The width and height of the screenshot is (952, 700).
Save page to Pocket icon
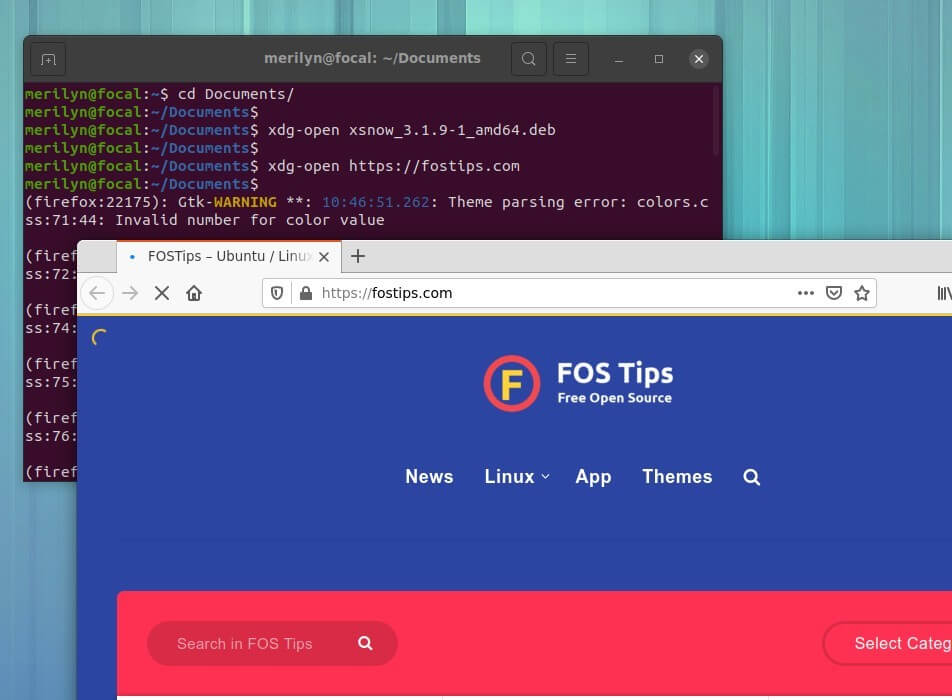tap(834, 293)
